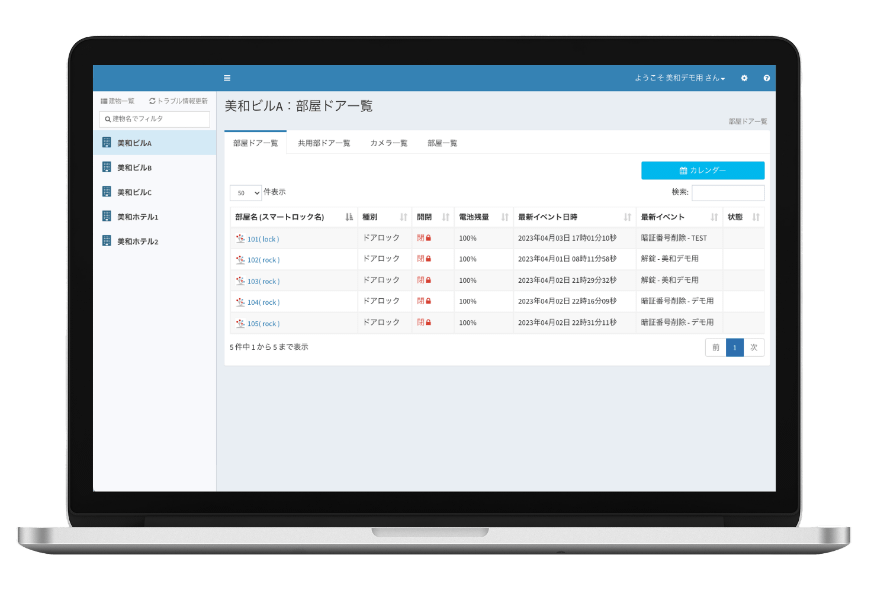
Task: Click the help question mark icon
Action: pos(766,78)
